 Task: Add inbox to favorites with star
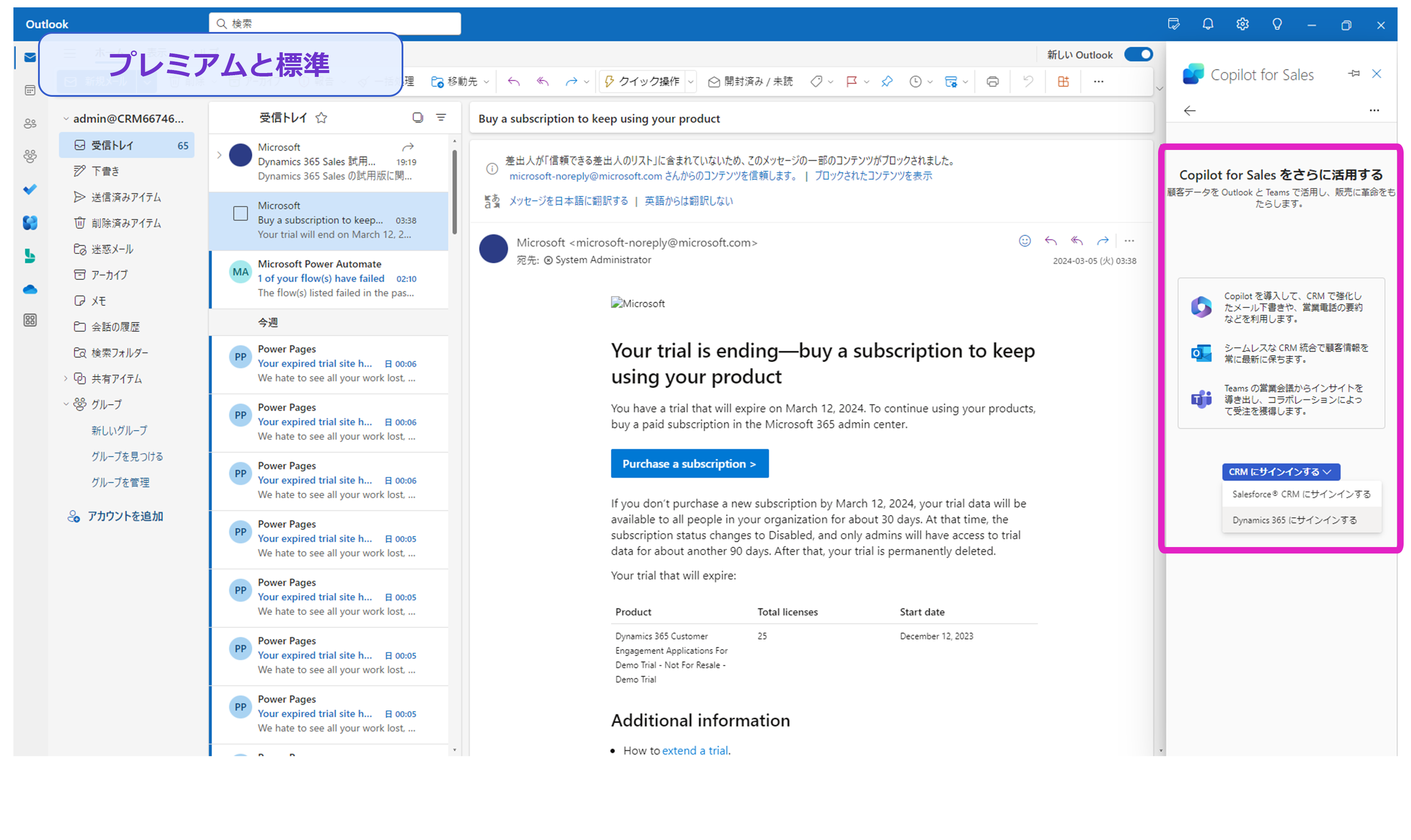click(x=321, y=118)
